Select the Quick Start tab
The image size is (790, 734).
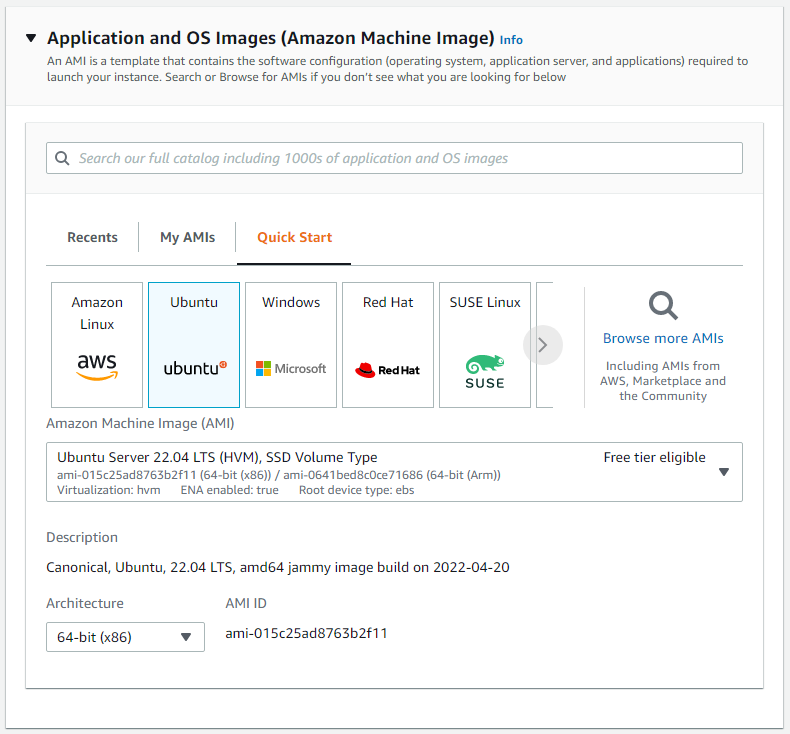click(294, 237)
